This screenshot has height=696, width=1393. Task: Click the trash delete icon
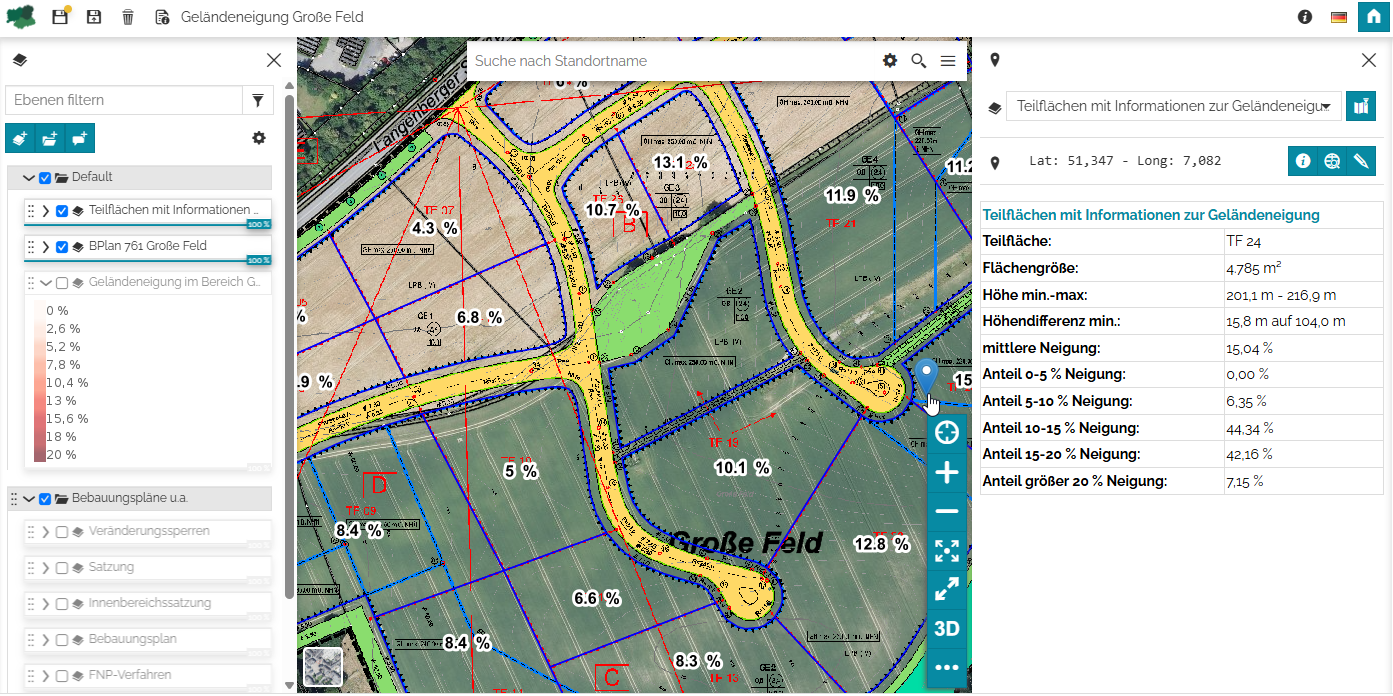tap(128, 17)
